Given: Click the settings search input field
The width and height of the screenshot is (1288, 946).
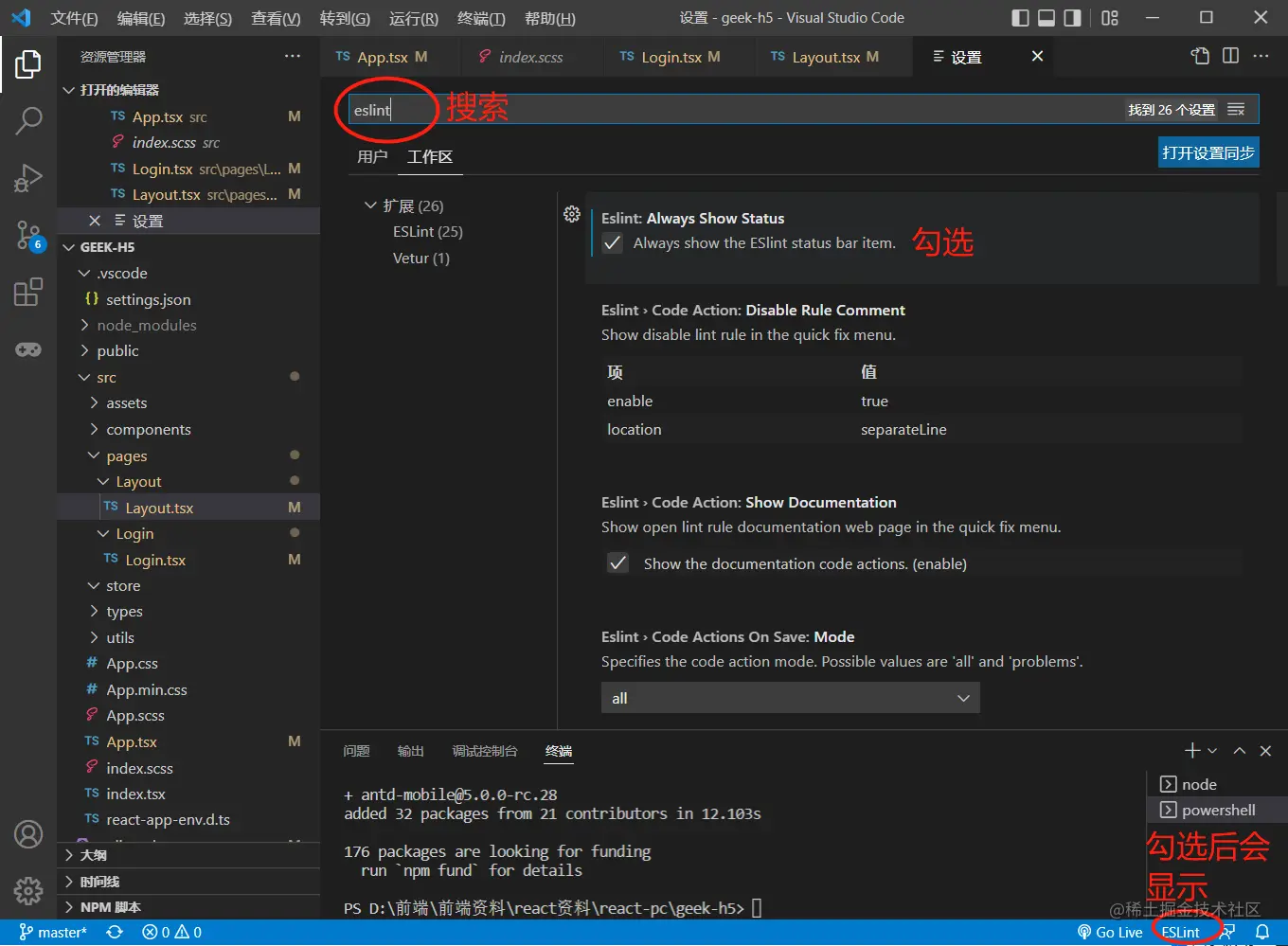Looking at the screenshot, I should 739,110.
